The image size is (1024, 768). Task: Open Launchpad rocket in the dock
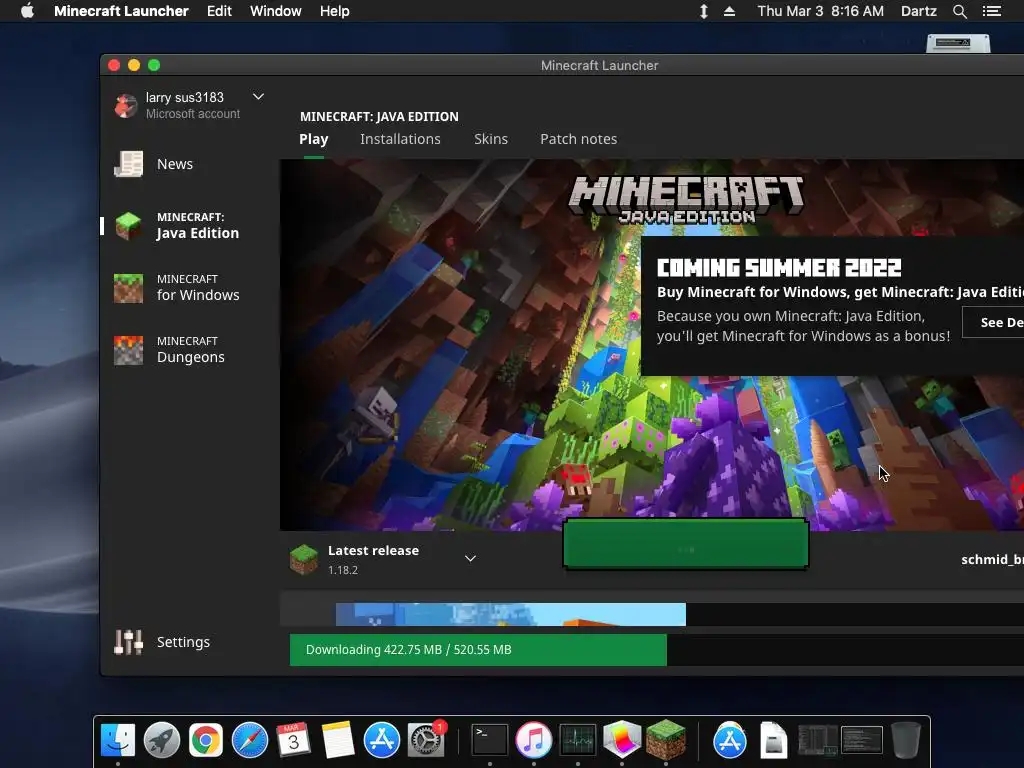pos(162,741)
